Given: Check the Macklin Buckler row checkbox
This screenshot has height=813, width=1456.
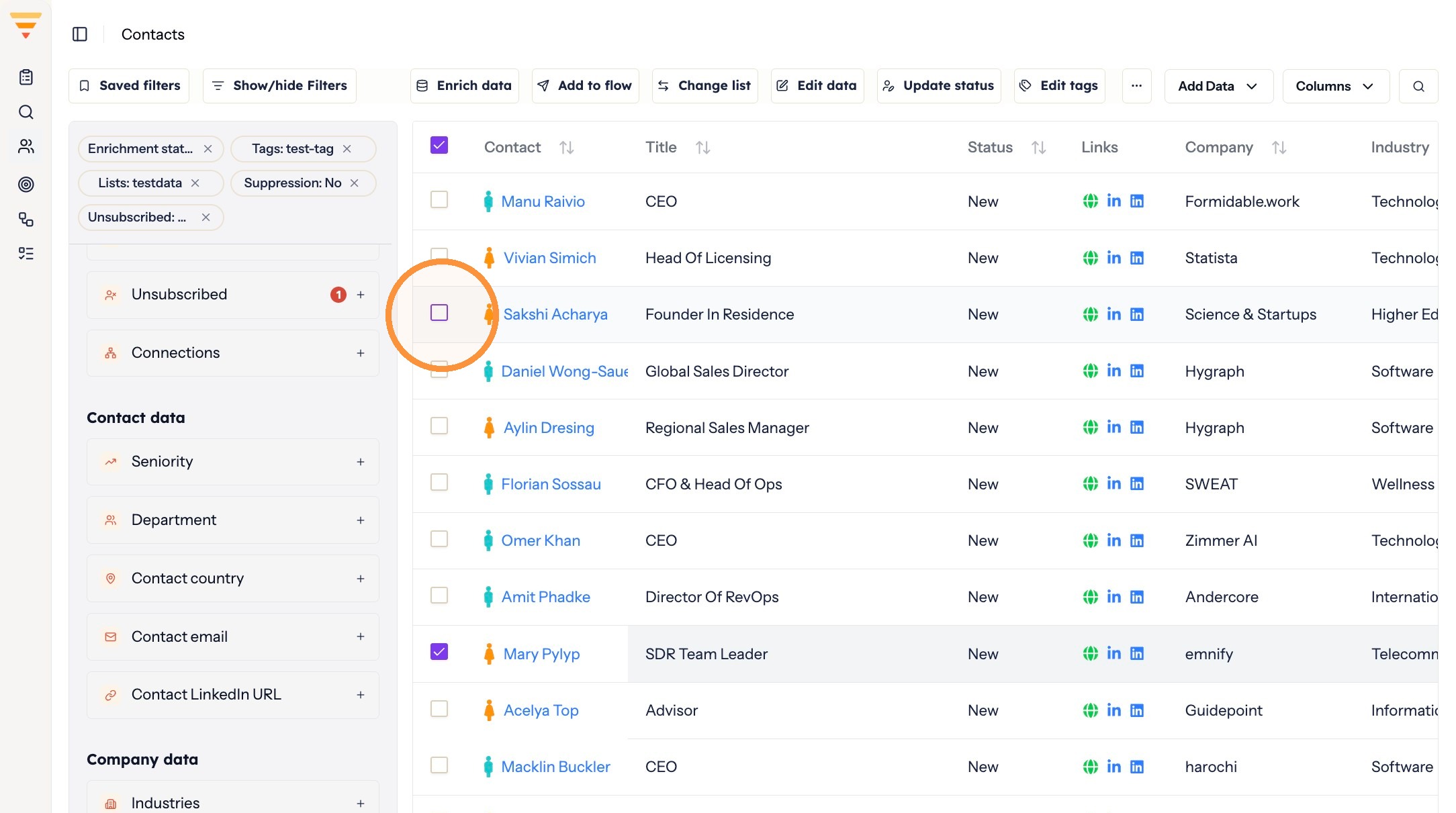Looking at the screenshot, I should tap(439, 765).
